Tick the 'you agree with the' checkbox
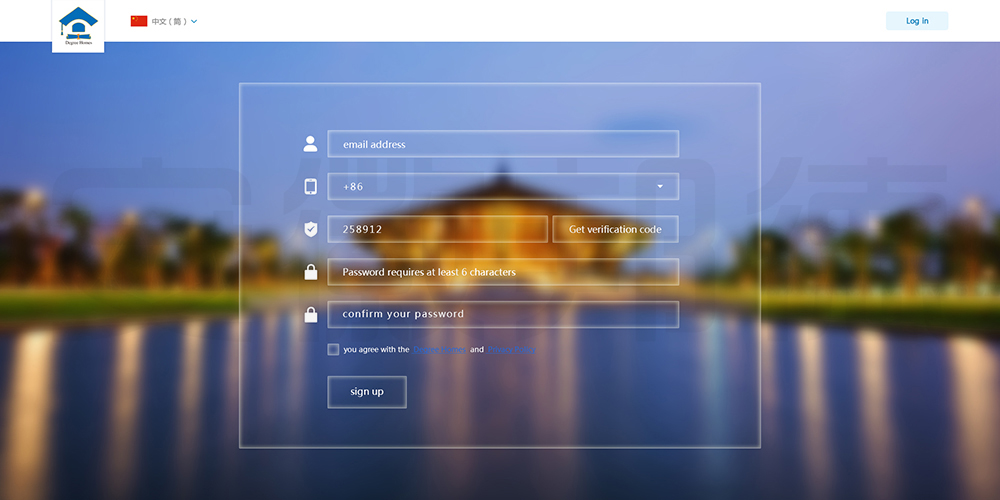 click(x=333, y=350)
